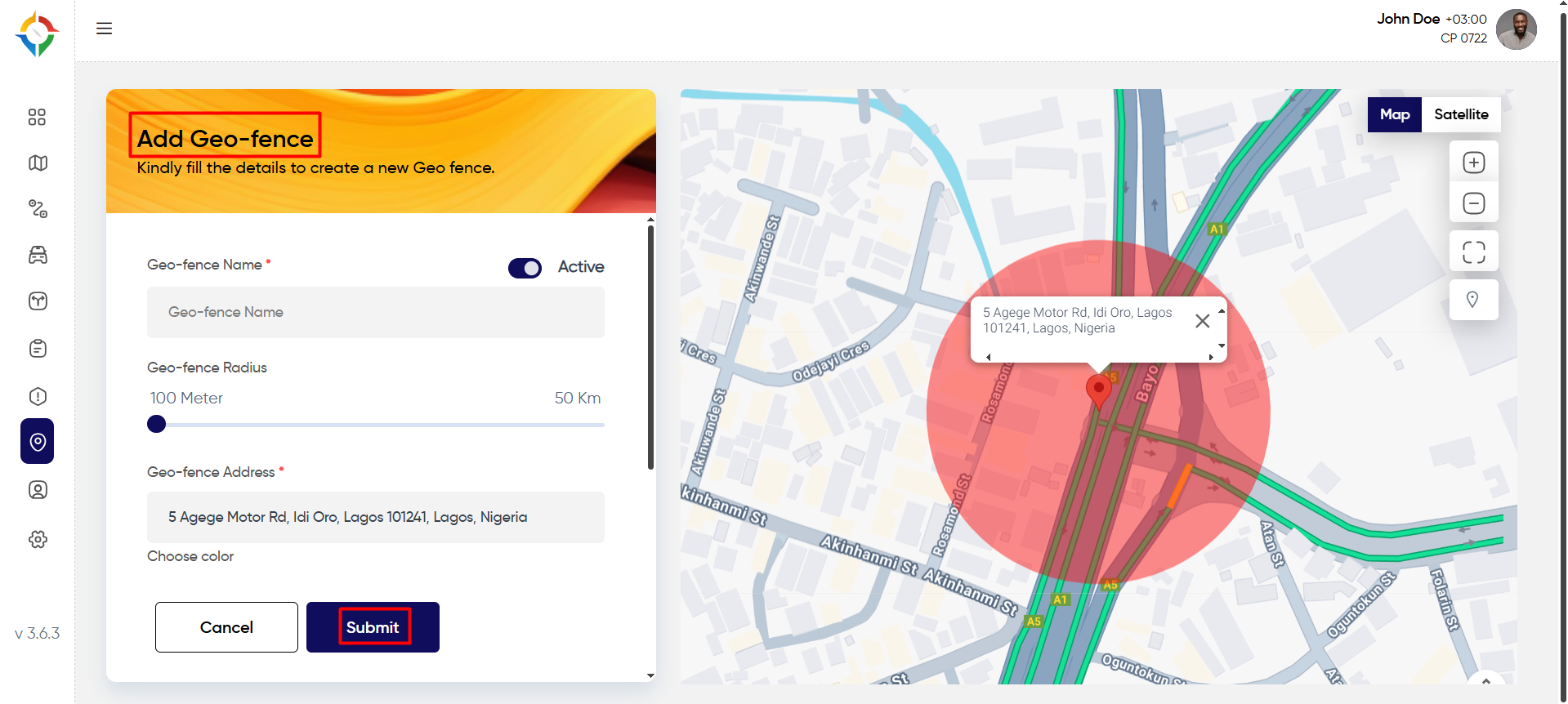Click the 100 Meter radius label
1568x704 pixels.
186,398
